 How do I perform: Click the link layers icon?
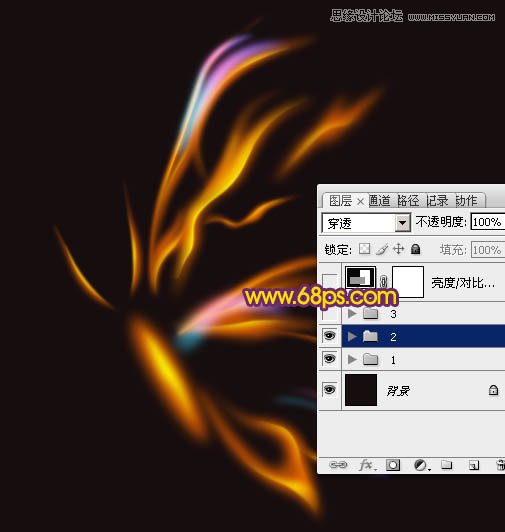pyautogui.click(x=338, y=464)
